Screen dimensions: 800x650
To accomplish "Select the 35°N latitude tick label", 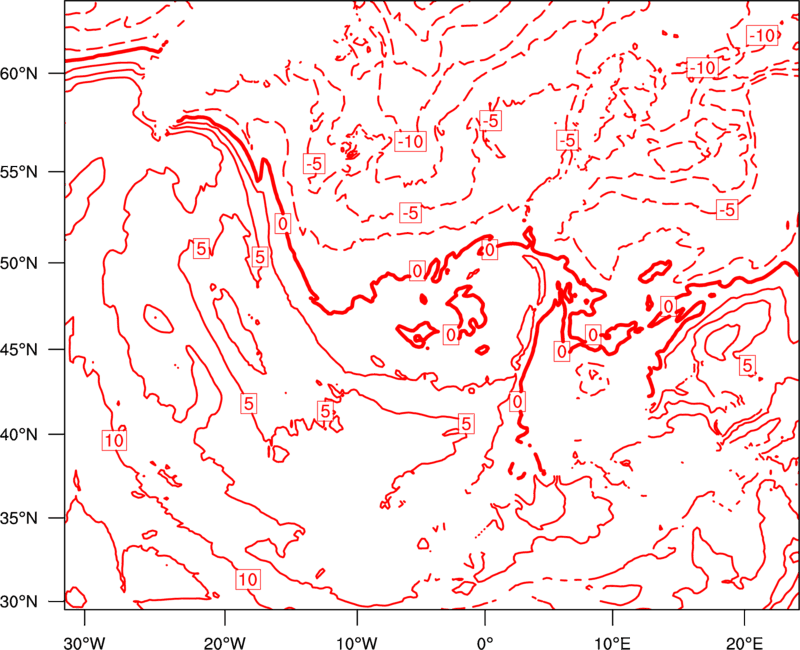I will (19, 518).
